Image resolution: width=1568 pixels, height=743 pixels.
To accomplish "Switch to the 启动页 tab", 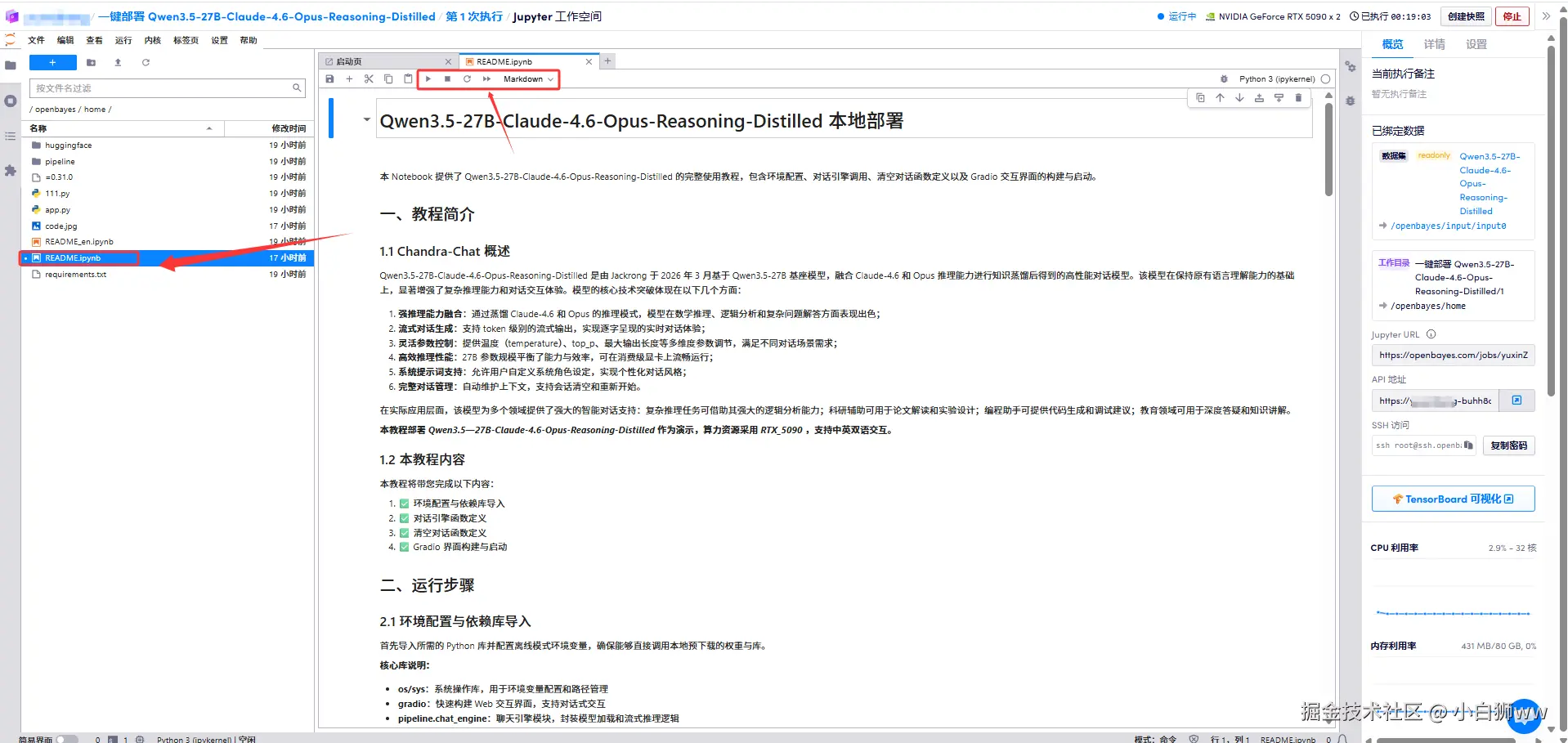I will pos(388,61).
